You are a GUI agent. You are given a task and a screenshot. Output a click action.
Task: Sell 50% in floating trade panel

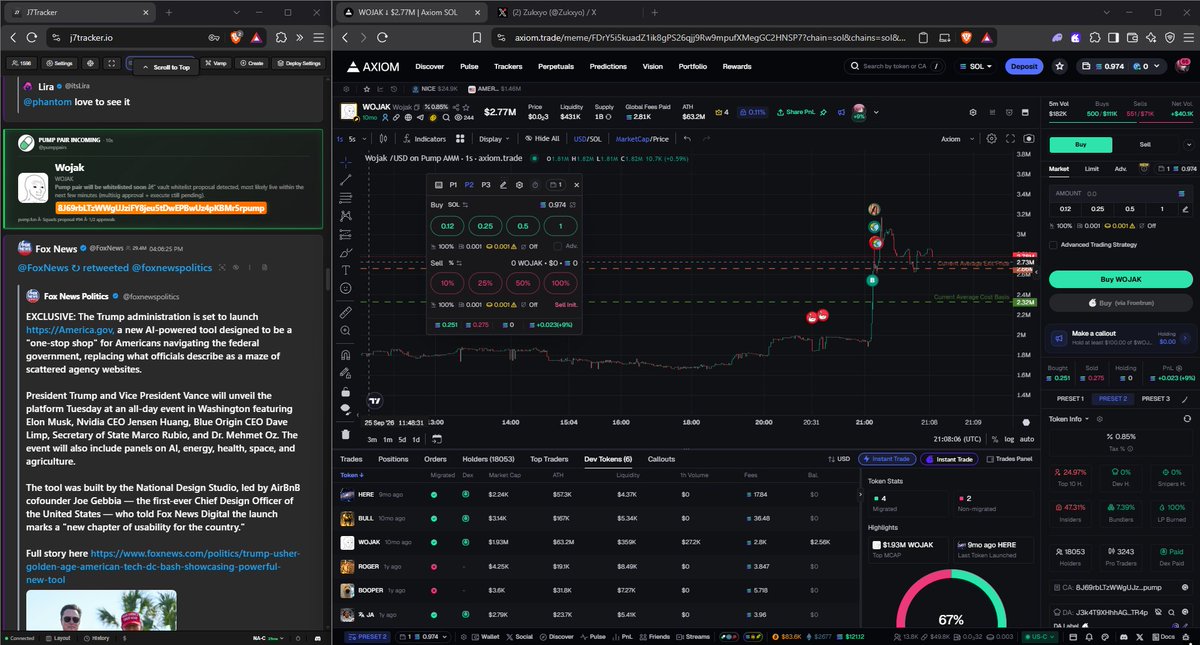coord(523,285)
